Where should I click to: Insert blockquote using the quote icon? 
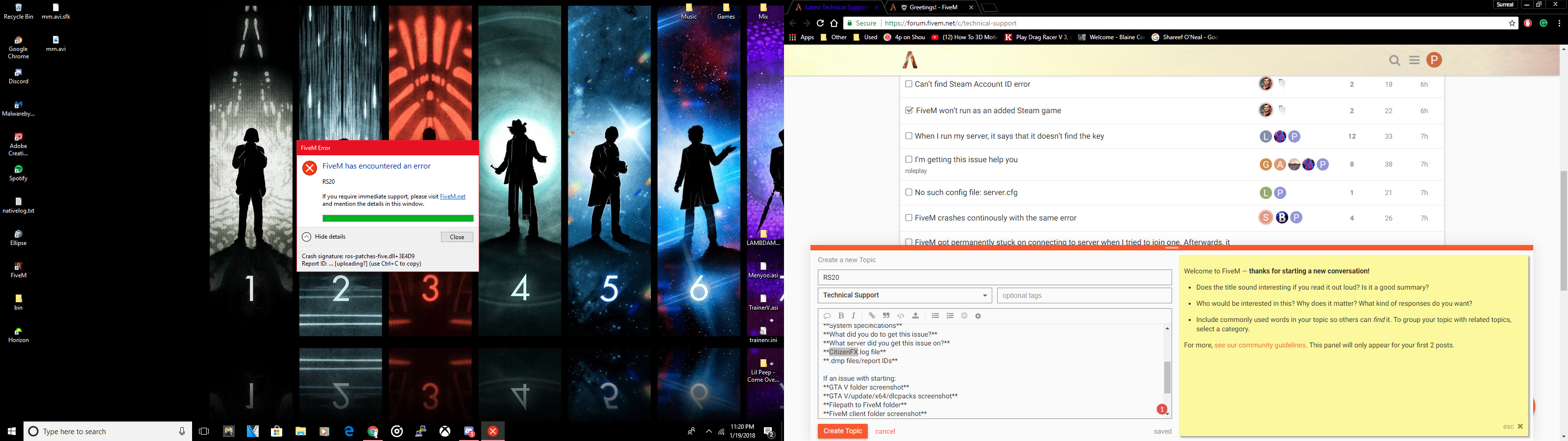[886, 316]
